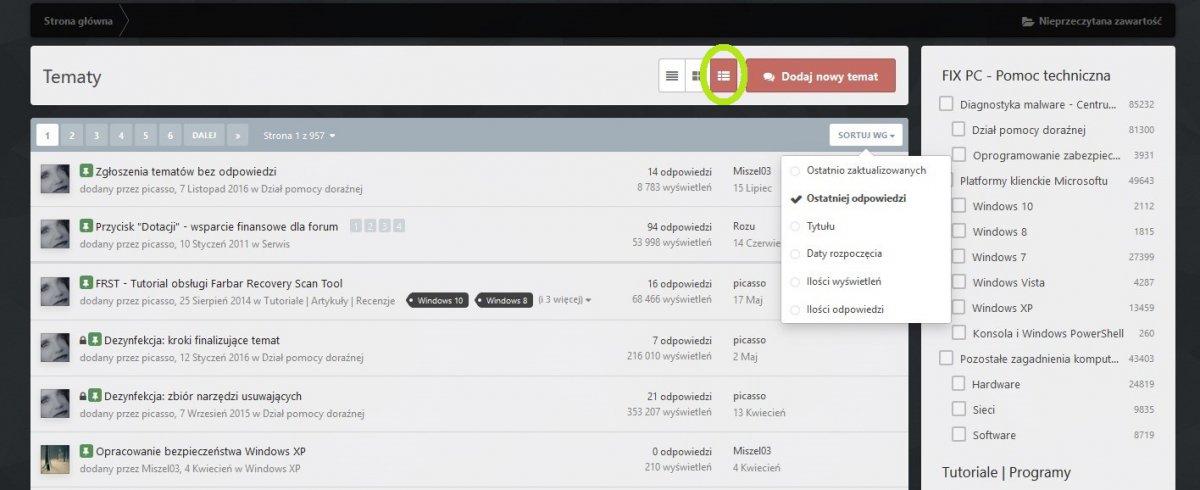Open last poster Rozu profile
Screen dimensions: 1200x490
(744, 227)
